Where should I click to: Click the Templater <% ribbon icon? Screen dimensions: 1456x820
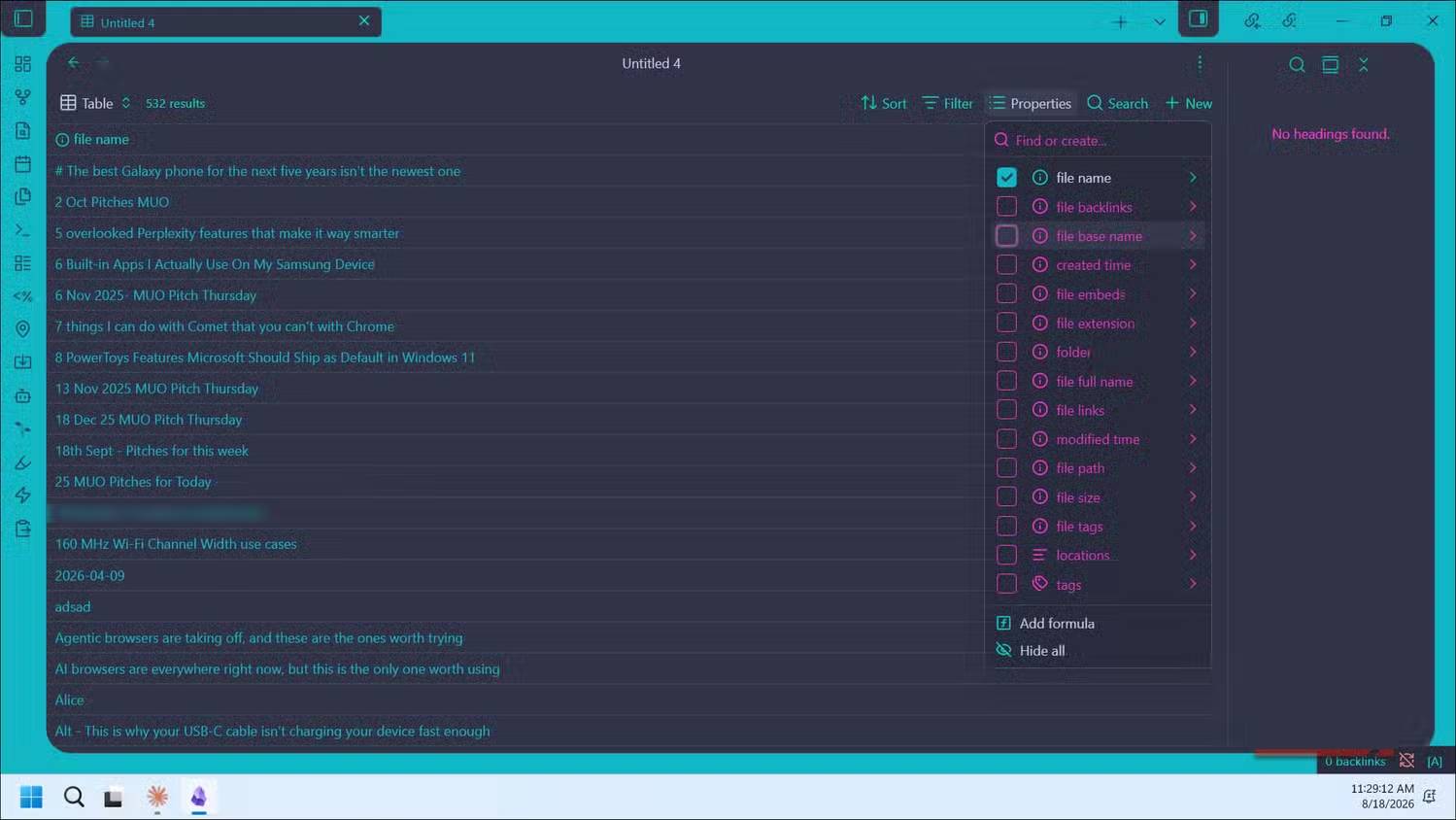(23, 296)
